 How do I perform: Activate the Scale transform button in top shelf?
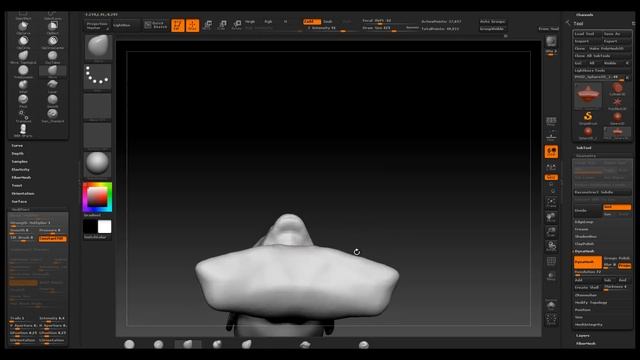tap(222, 25)
